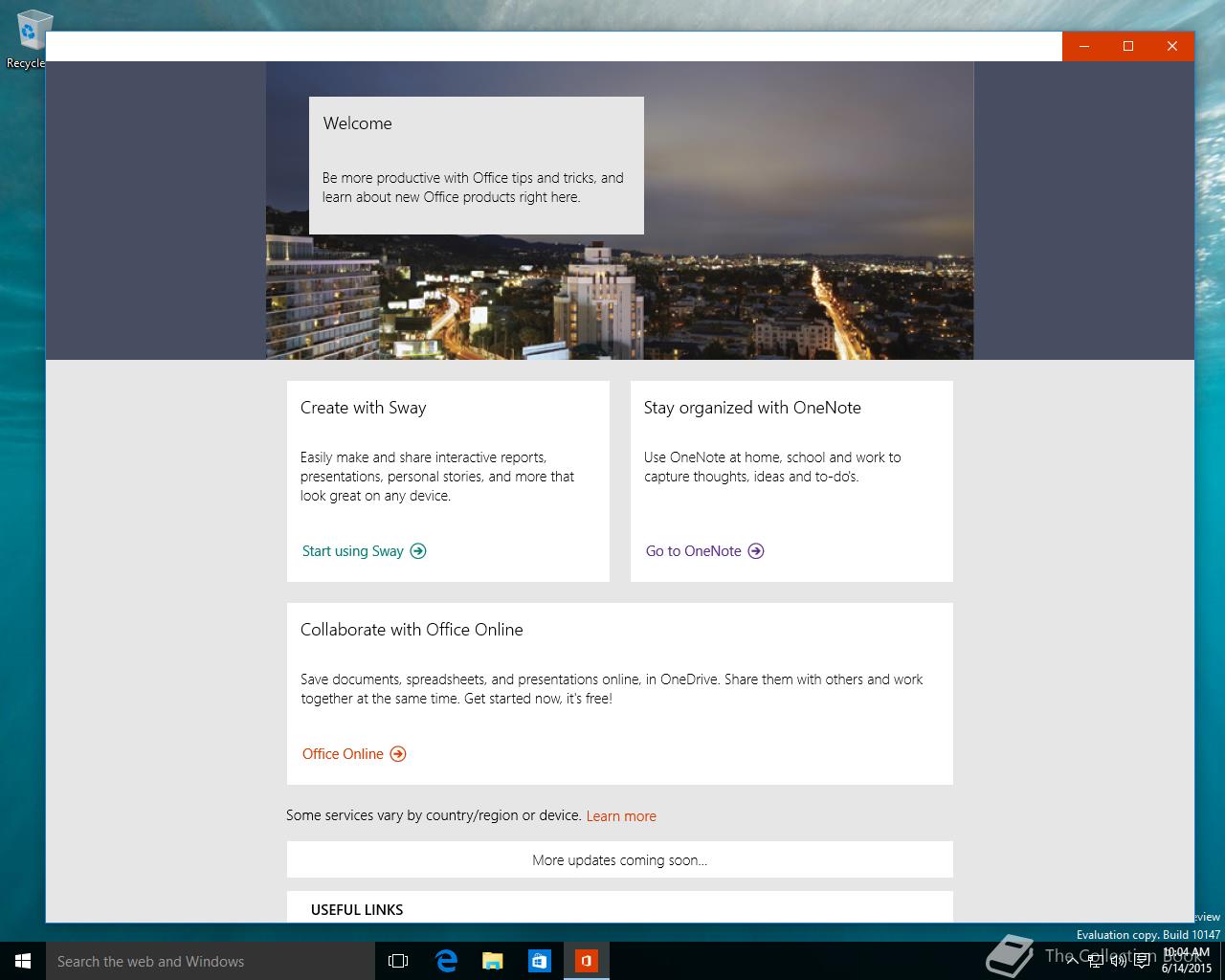Click 'Easily make and share interactive reports' text
The width and height of the screenshot is (1225, 980).
(x=437, y=477)
